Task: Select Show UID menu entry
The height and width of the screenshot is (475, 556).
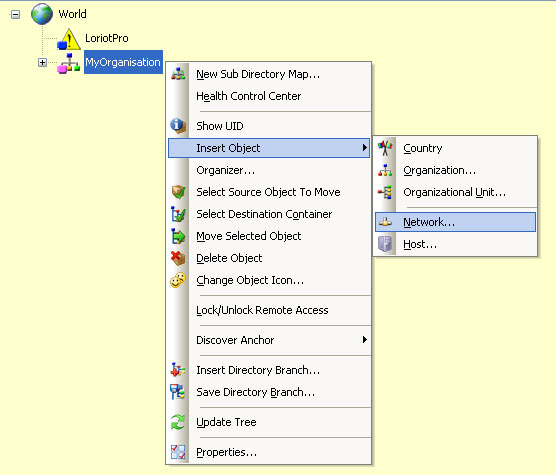Action: click(269, 126)
